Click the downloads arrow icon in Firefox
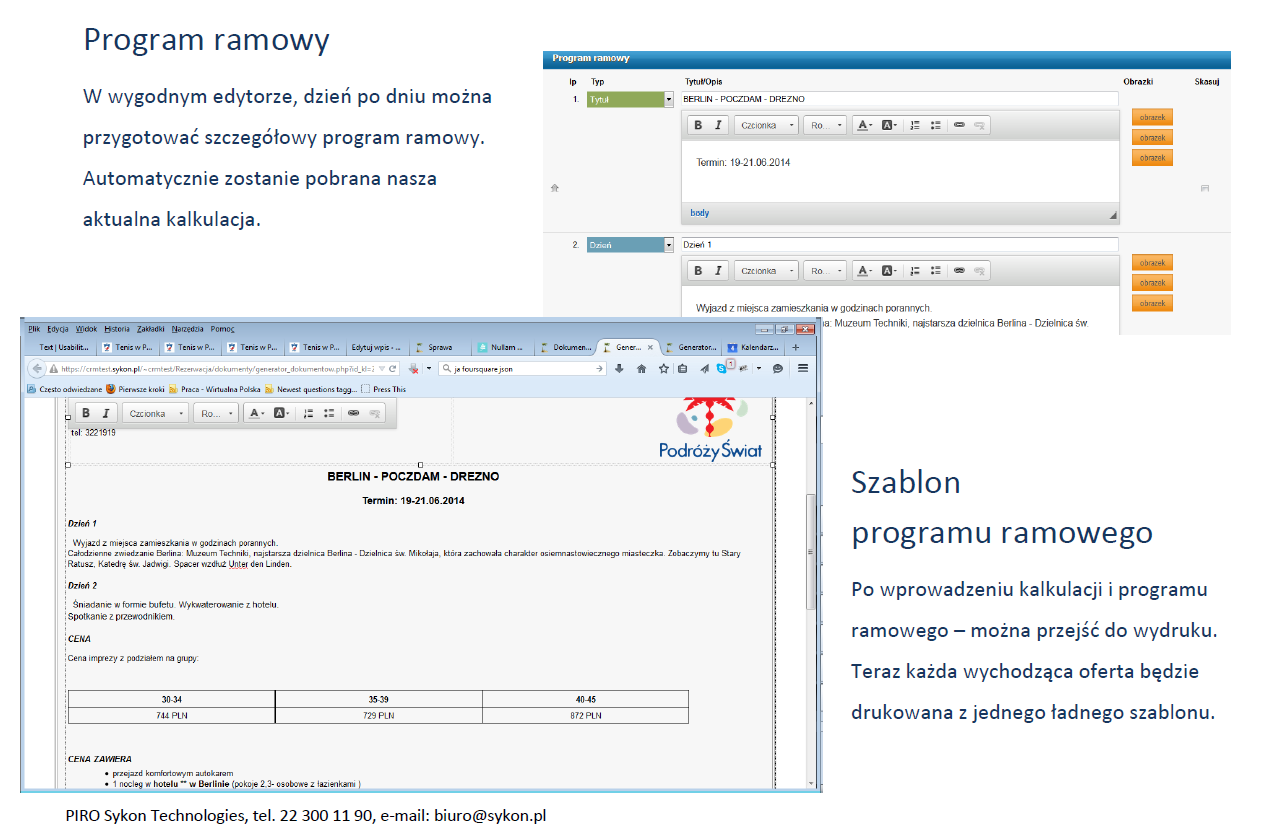1272x836 pixels. tap(619, 368)
